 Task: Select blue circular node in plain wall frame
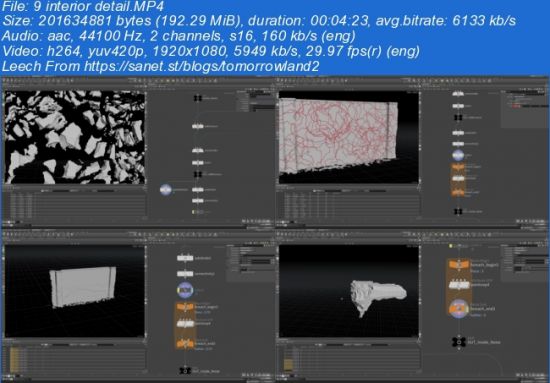pyautogui.click(x=185, y=290)
